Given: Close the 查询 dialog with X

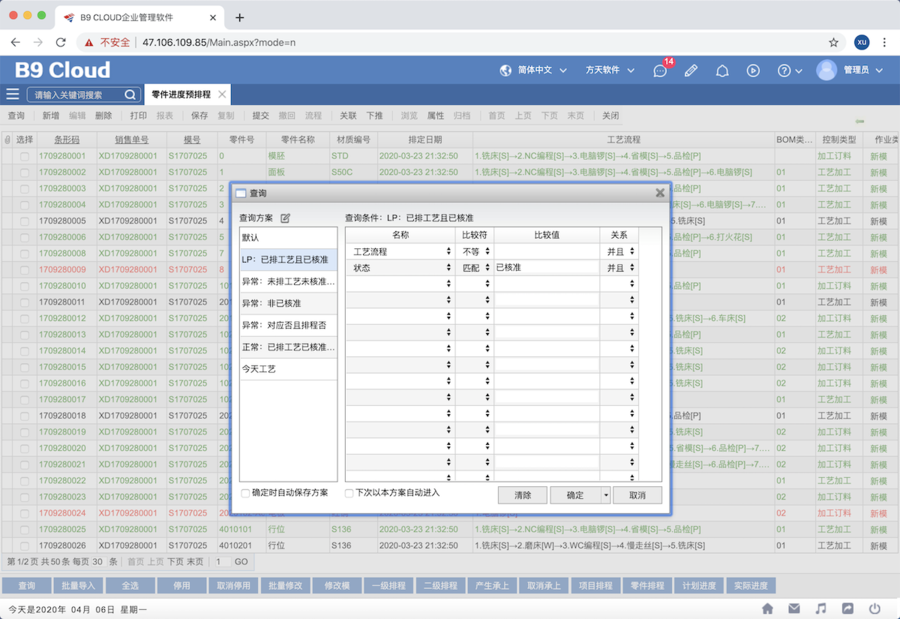Looking at the screenshot, I should click(660, 193).
